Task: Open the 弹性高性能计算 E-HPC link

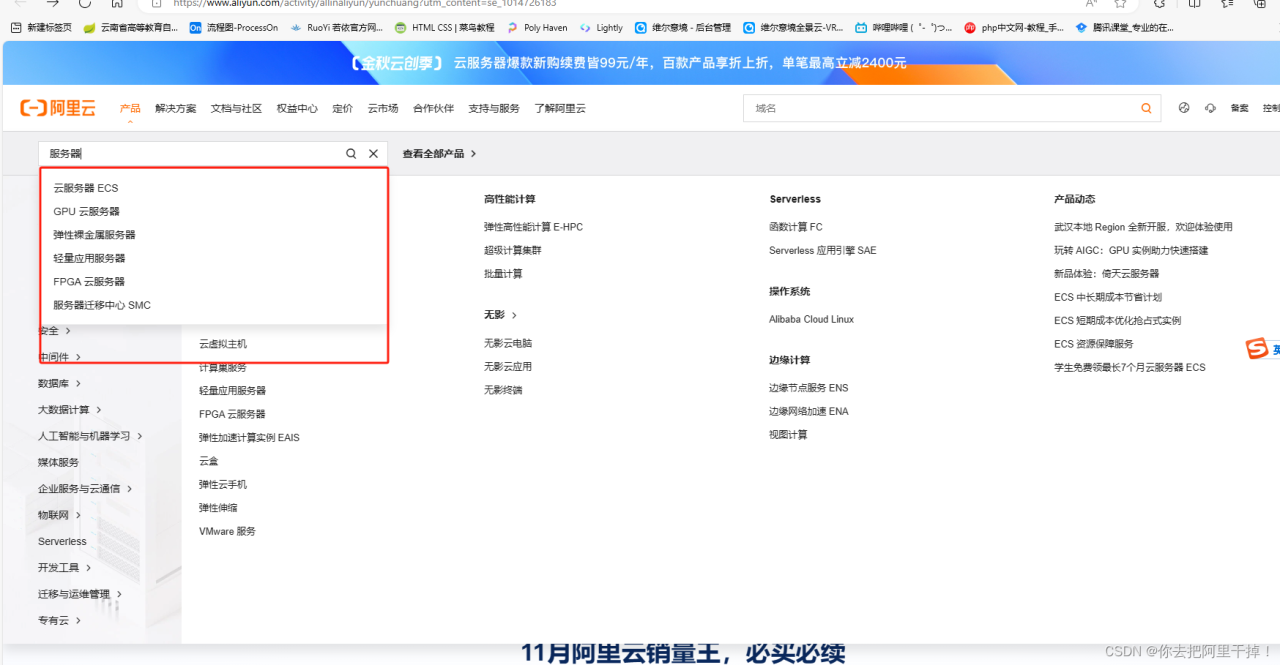Action: (x=533, y=227)
